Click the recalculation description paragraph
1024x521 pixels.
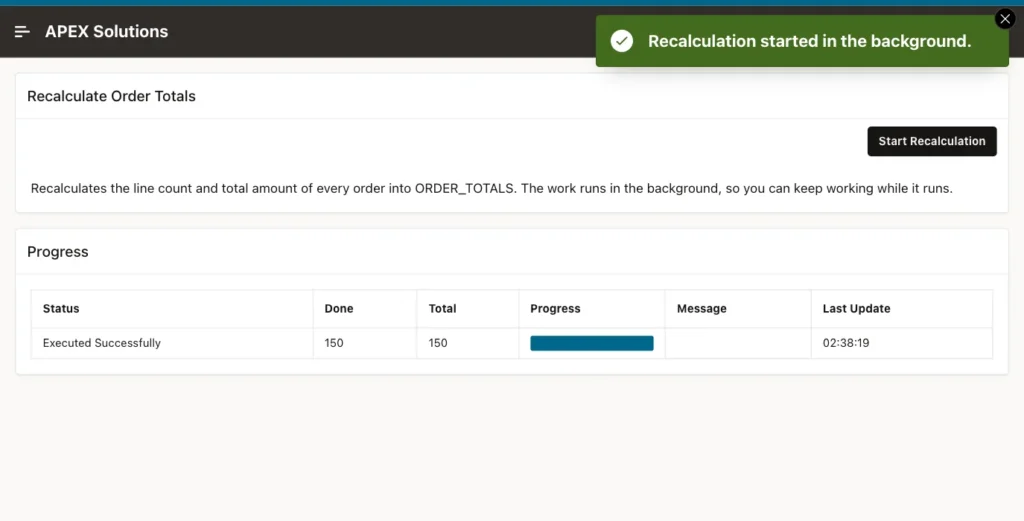point(491,189)
